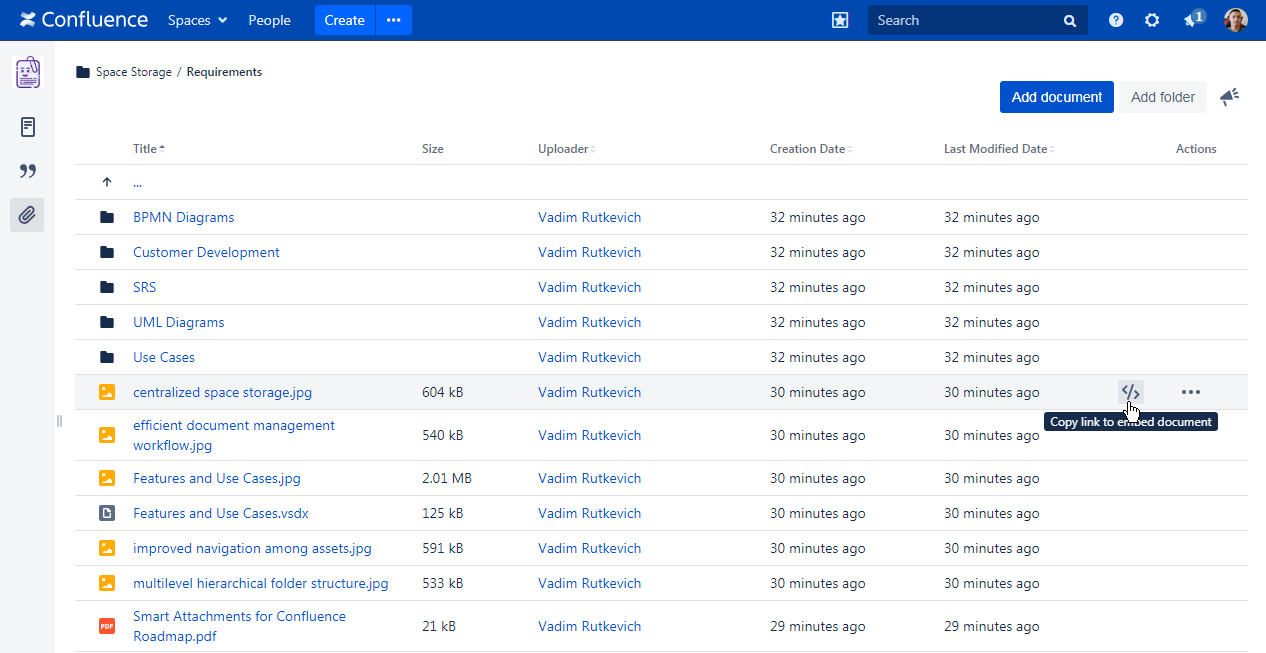Sort by Last Modified Date column
This screenshot has width=1266, height=653.
pyautogui.click(x=998, y=149)
